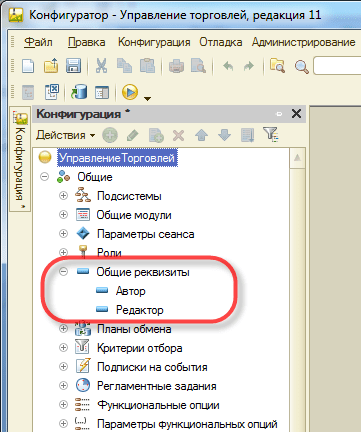Expand the Регламентные задания node

pos(63,386)
